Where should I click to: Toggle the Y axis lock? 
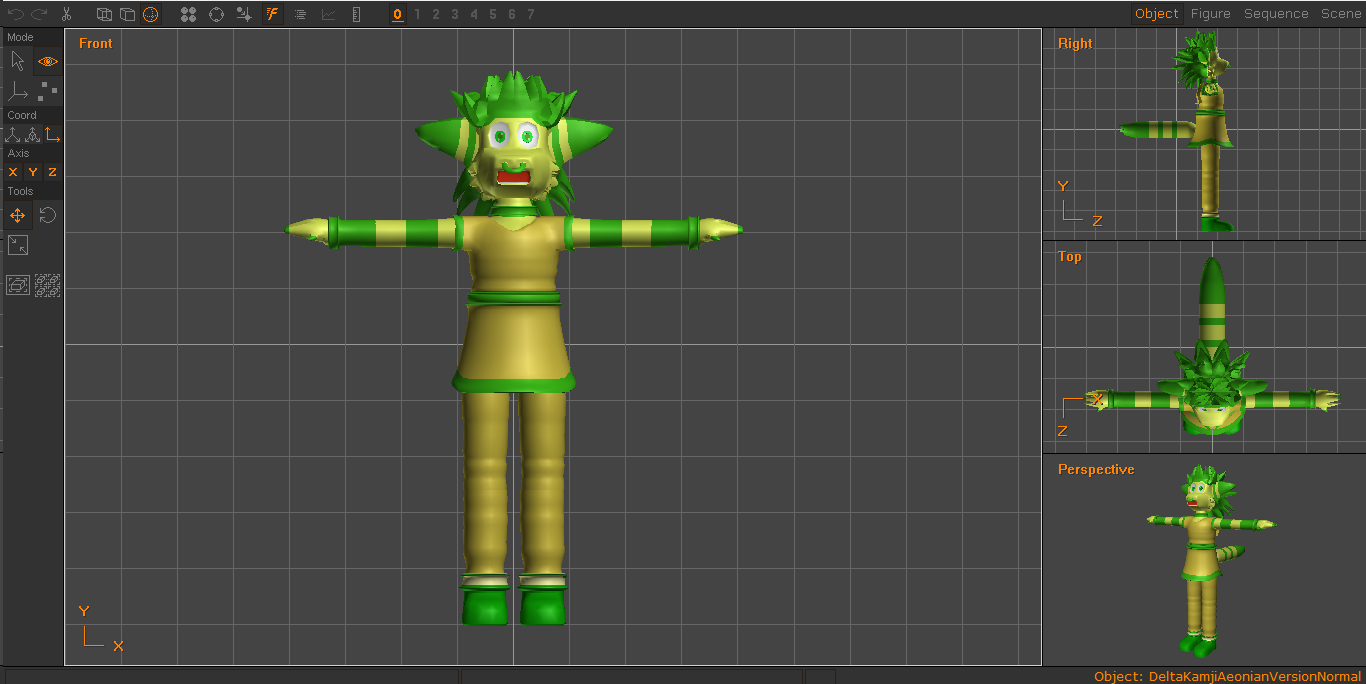pos(33,172)
